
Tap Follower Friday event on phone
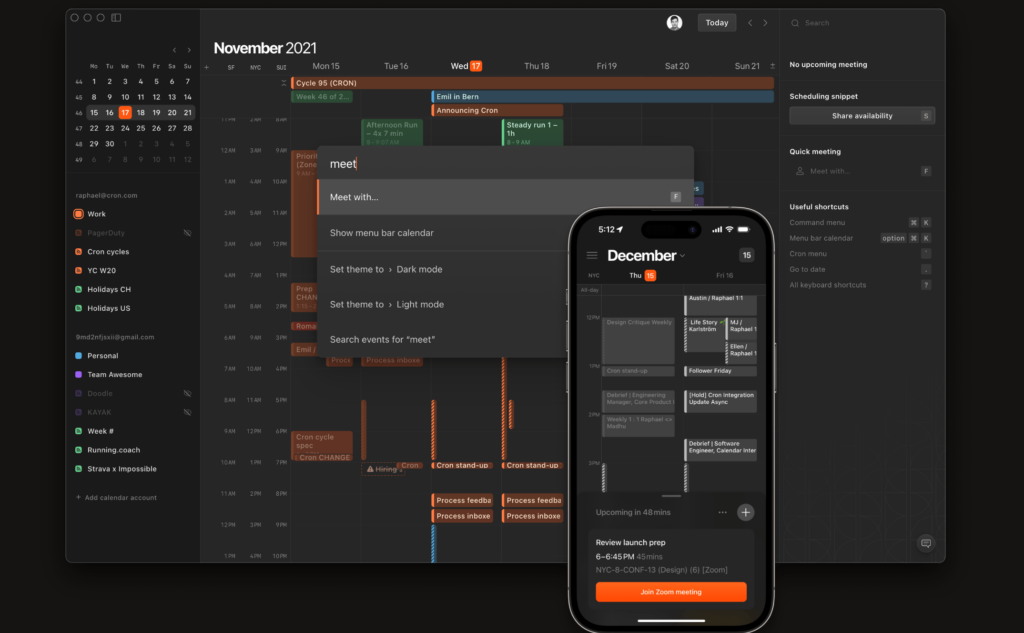pyautogui.click(x=720, y=371)
